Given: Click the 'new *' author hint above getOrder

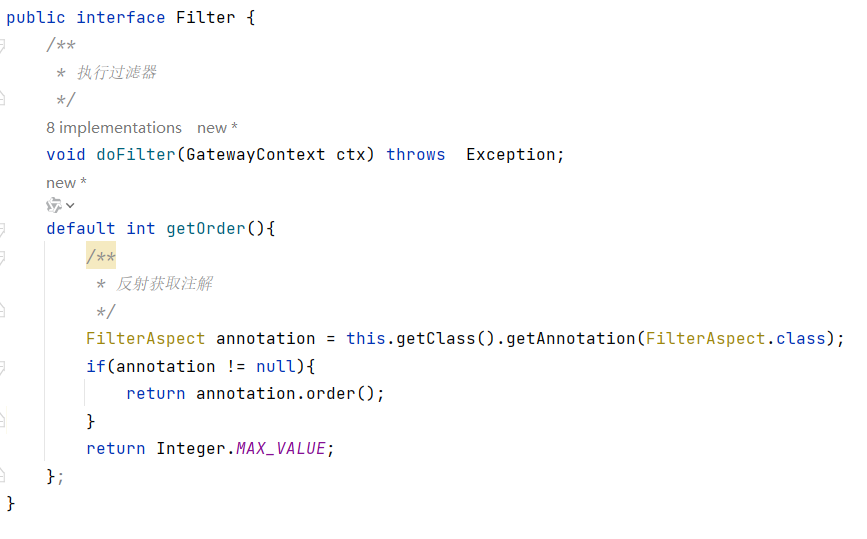Looking at the screenshot, I should pos(66,183).
